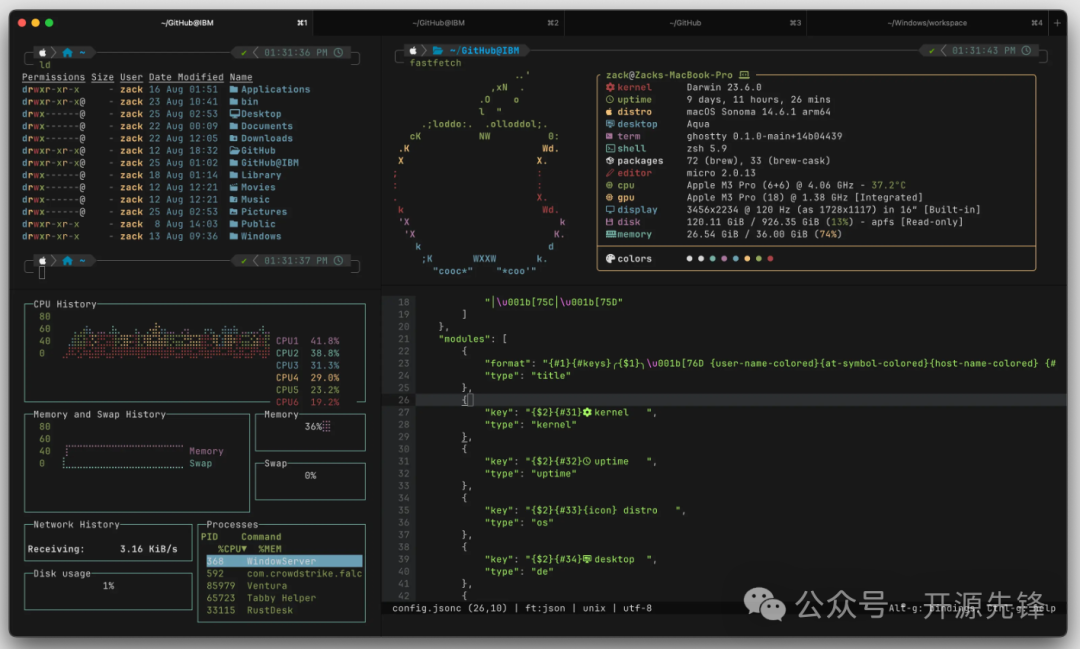Screen dimensions: 1080x649
Task: Click the packages icon in fastfetch output
Action: (610, 161)
